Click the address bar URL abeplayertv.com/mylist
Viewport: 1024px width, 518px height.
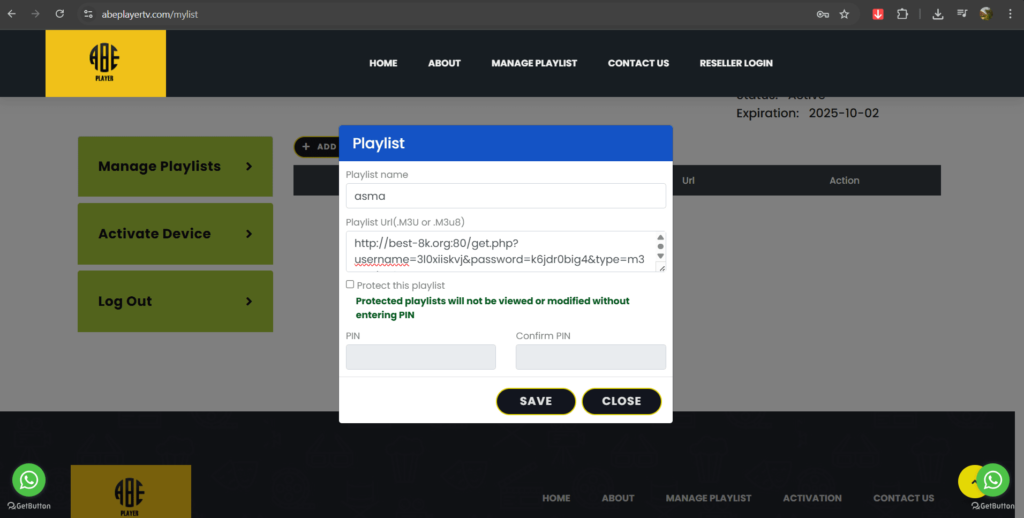click(x=150, y=14)
